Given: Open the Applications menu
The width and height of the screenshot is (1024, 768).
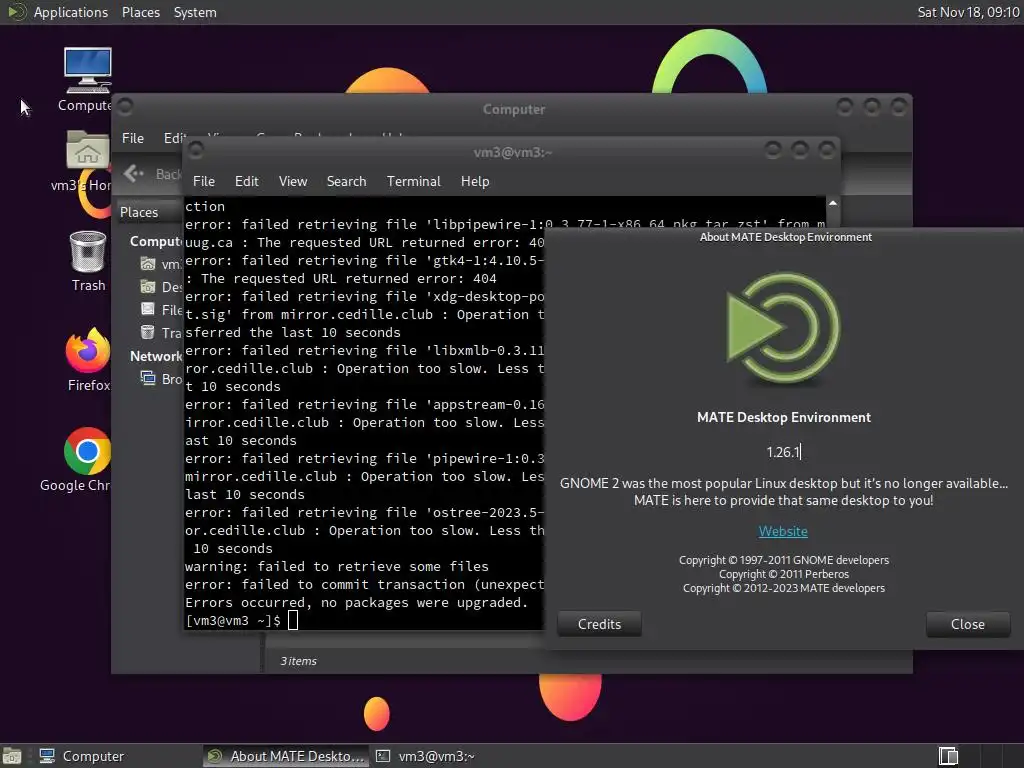Looking at the screenshot, I should [71, 12].
